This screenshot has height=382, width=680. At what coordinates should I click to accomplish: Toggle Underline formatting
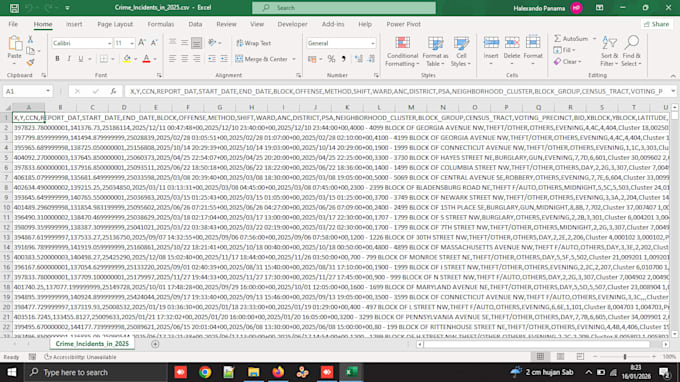[x=81, y=59]
